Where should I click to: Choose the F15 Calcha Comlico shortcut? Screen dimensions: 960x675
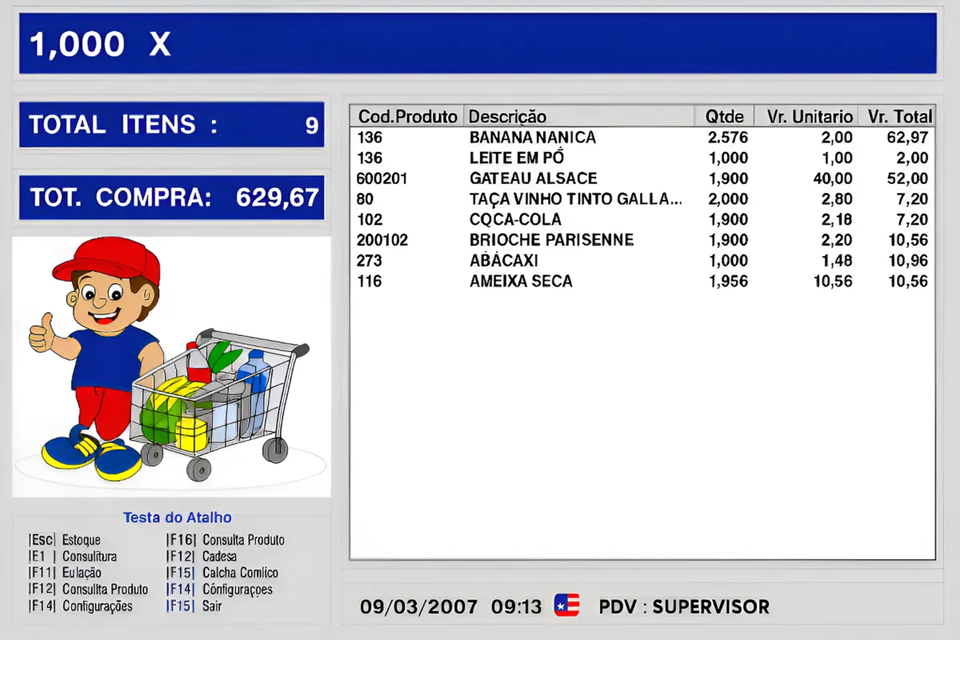pyautogui.click(x=222, y=573)
